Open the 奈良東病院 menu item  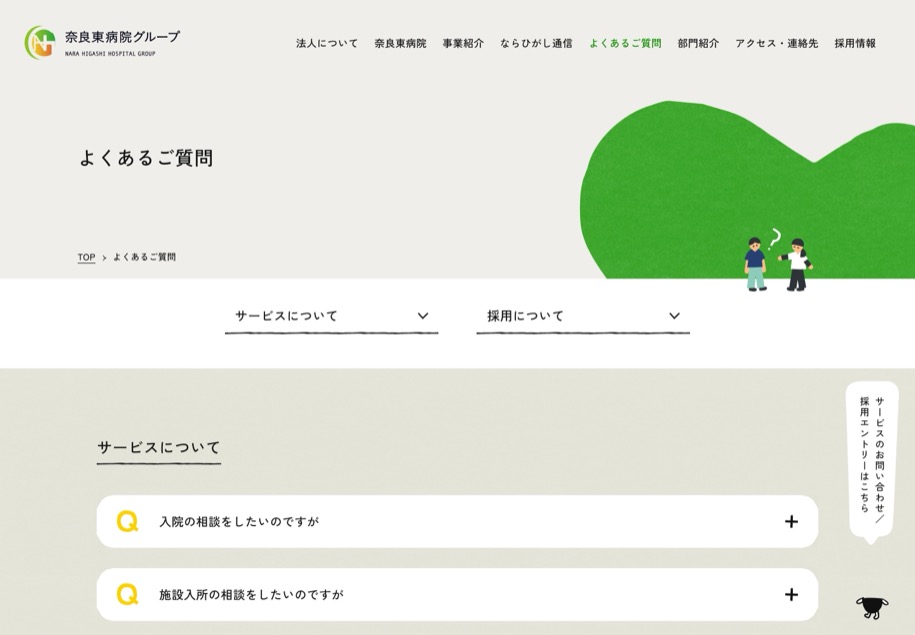[400, 43]
